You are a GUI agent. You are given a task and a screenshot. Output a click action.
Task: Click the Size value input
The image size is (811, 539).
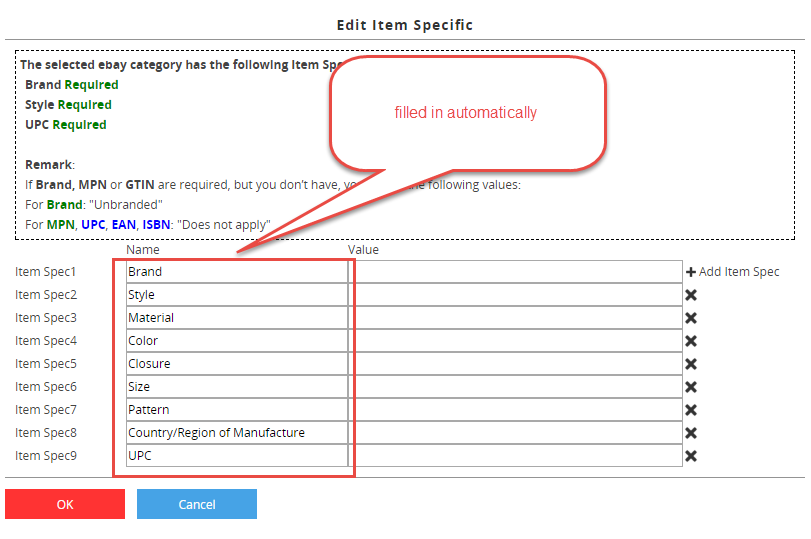click(x=515, y=387)
